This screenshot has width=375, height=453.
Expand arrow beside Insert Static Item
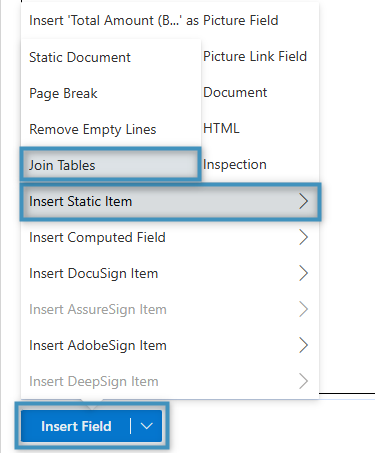pyautogui.click(x=303, y=201)
